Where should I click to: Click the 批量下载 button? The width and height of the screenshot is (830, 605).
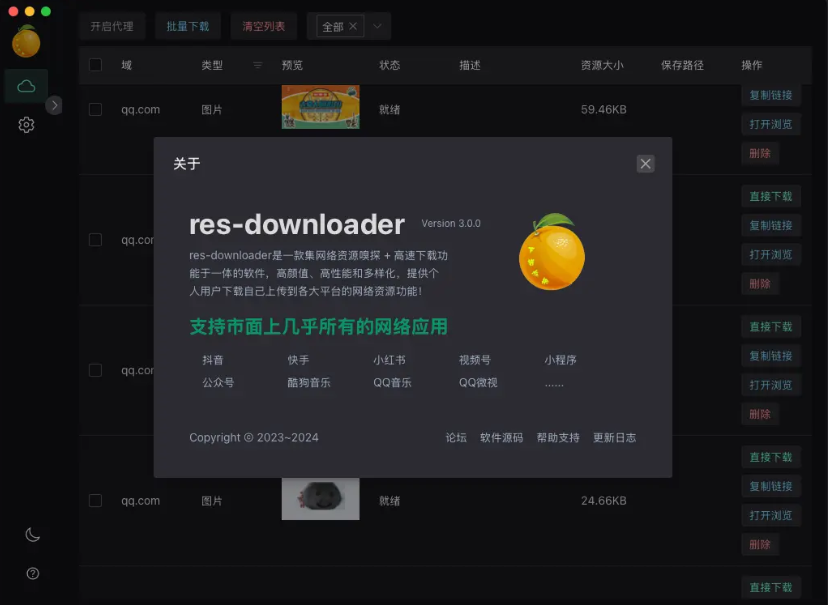[x=187, y=26]
